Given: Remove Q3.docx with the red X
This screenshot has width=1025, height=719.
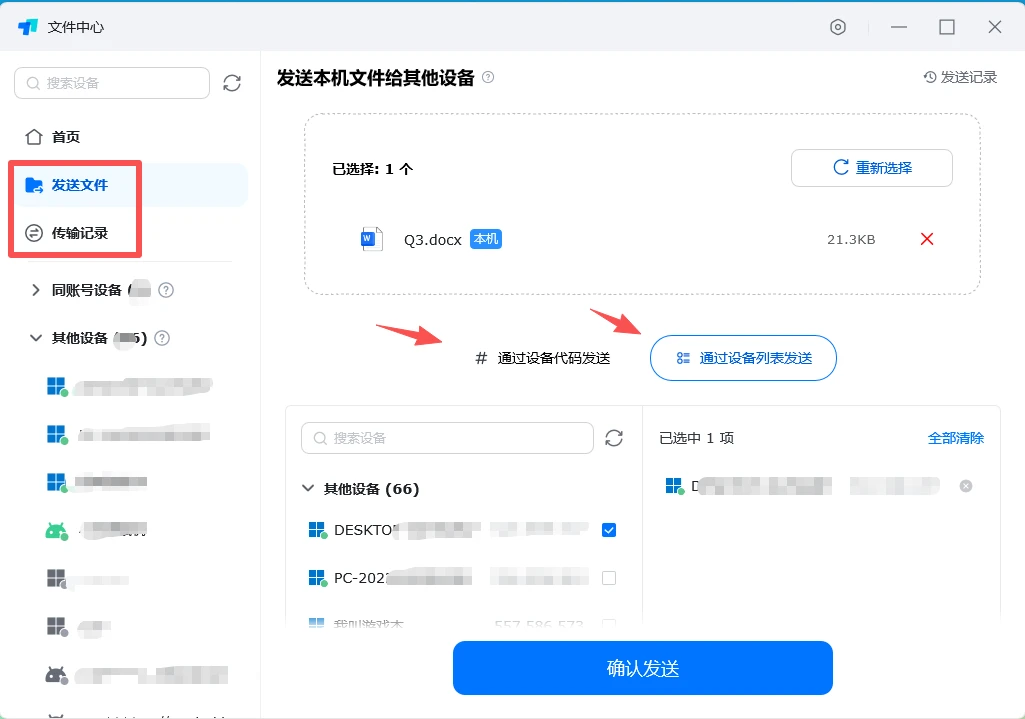Looking at the screenshot, I should coord(927,239).
